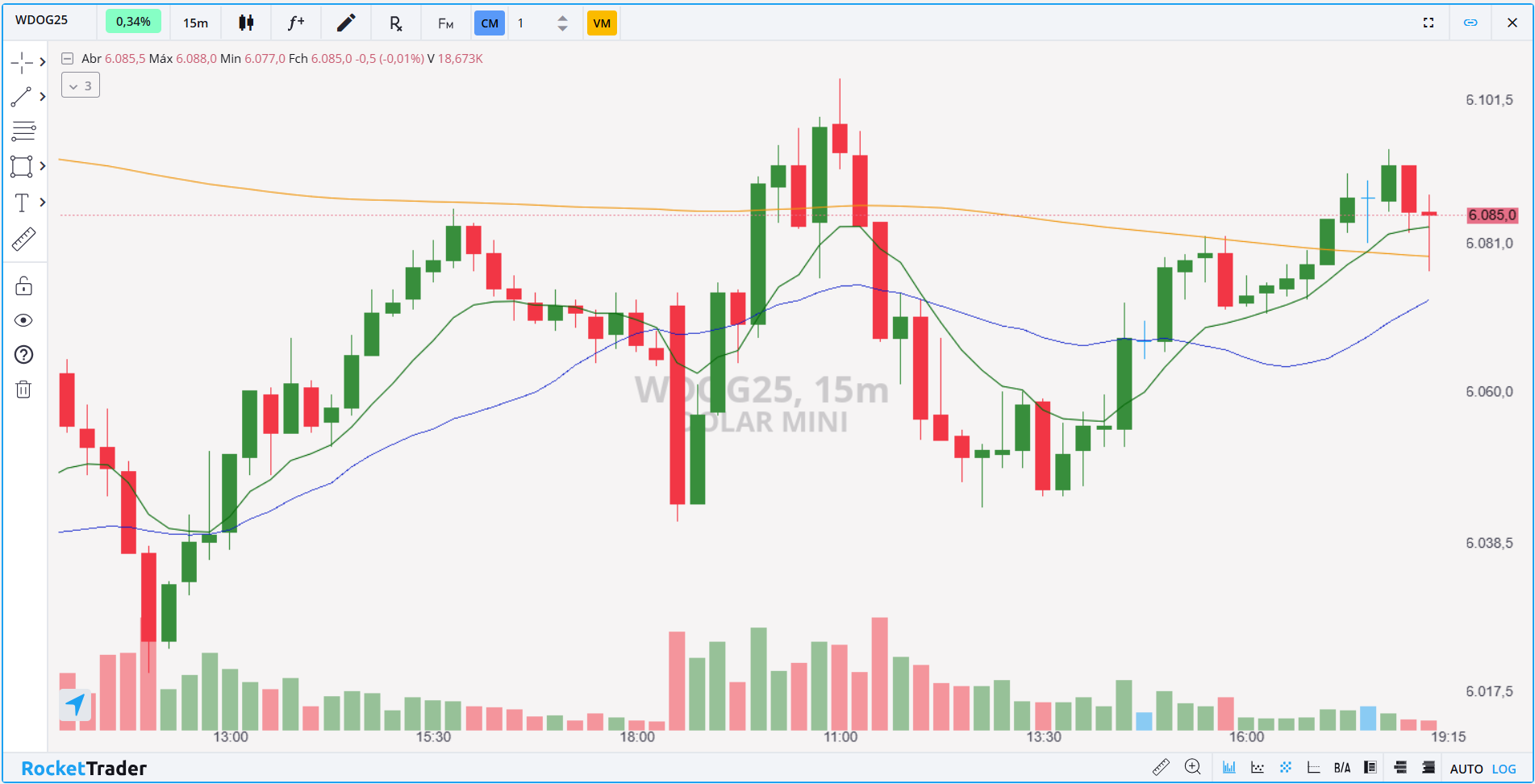Screen dimensions: 1535x784
Task: Pick the ruler measurement tool in left sidebar
Action: (x=23, y=240)
